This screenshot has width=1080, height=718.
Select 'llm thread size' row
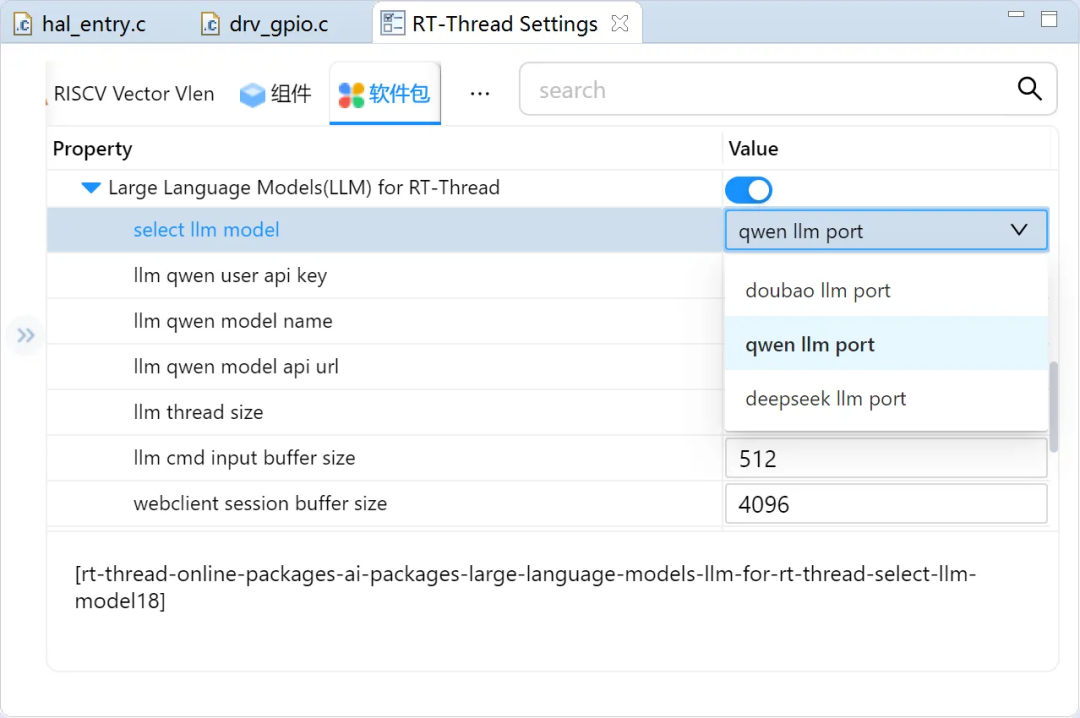(385, 412)
